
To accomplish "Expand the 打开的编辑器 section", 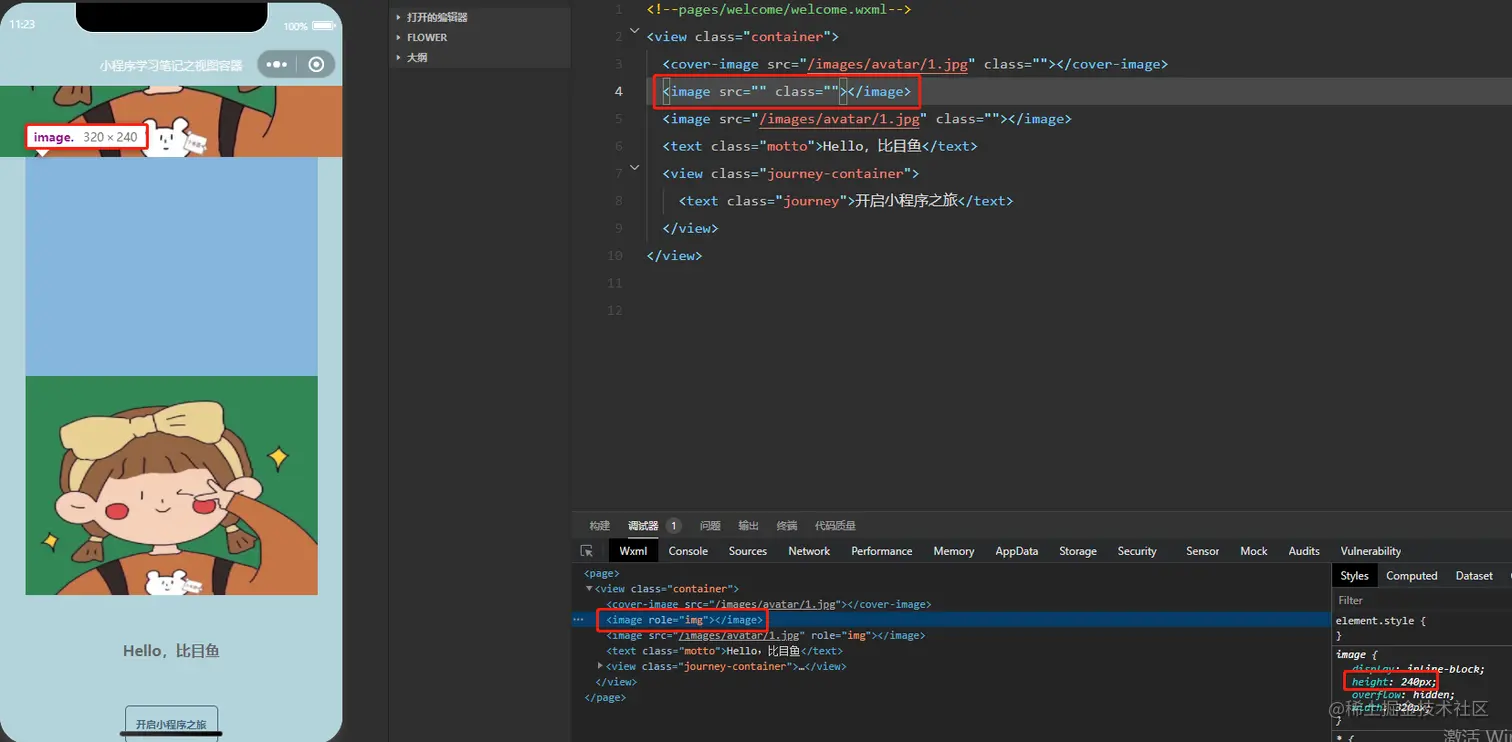I will pos(437,17).
